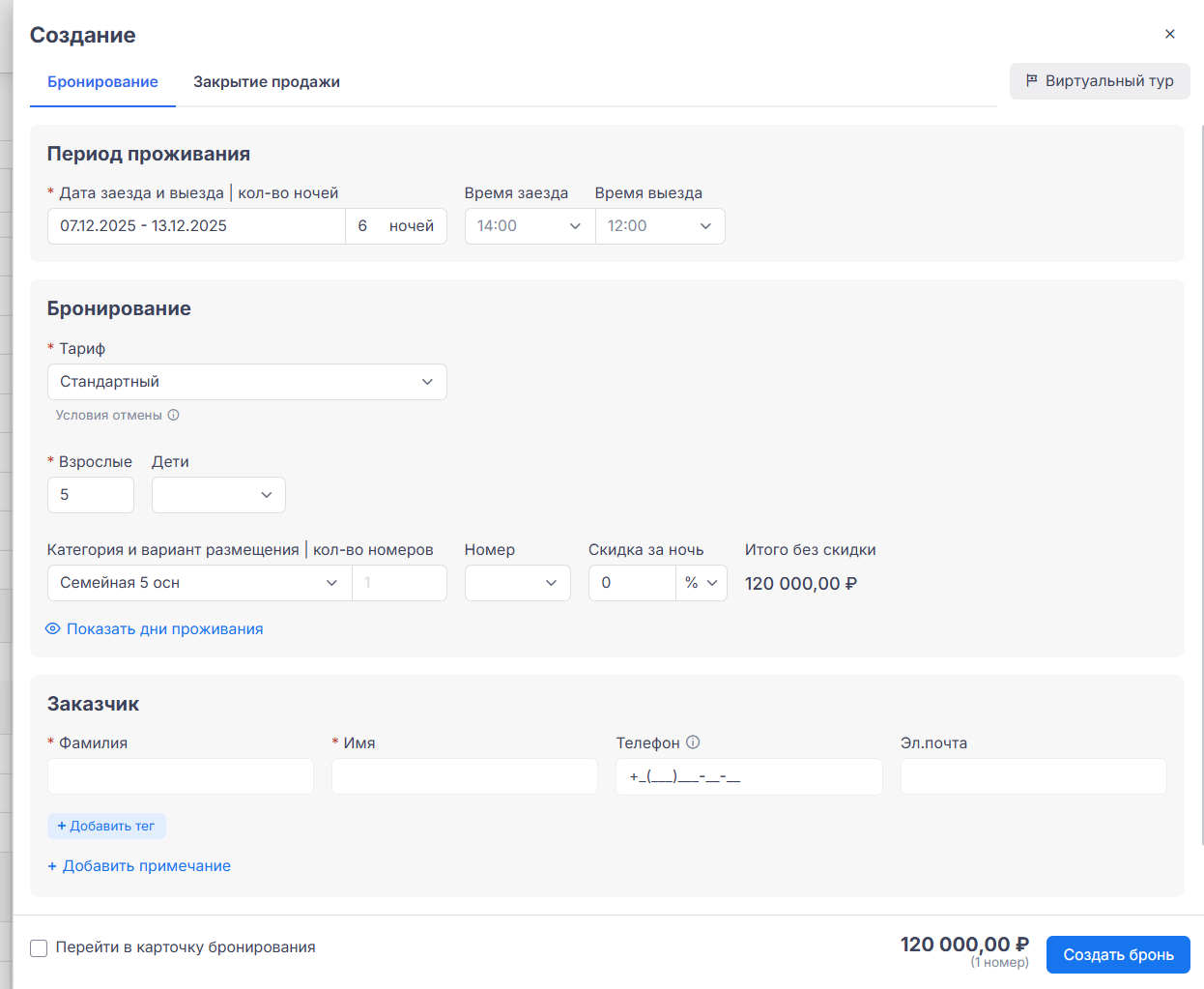Expand the Дети dropdown

(218, 495)
